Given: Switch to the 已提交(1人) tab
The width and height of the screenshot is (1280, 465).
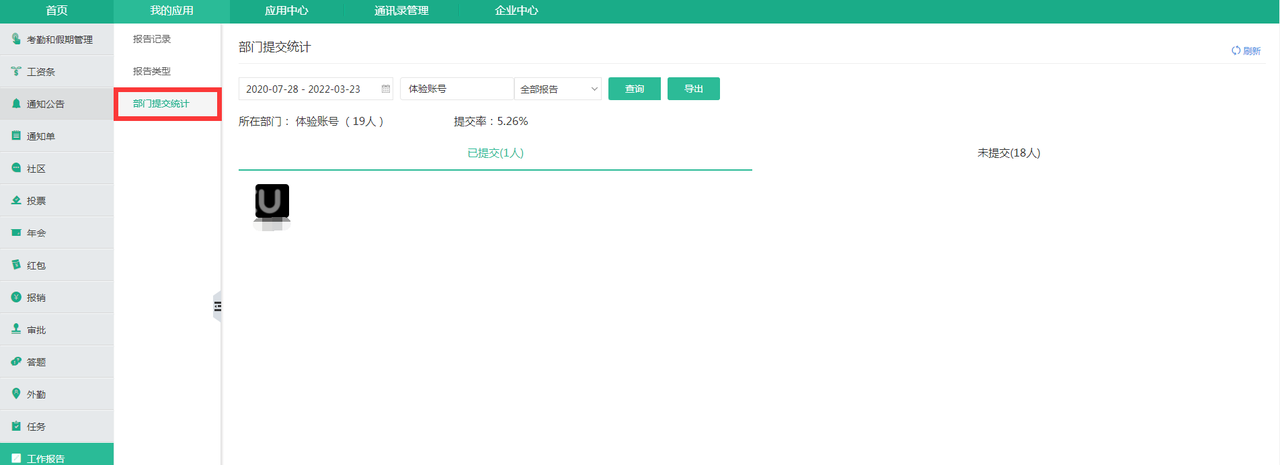Looking at the screenshot, I should click(x=495, y=153).
